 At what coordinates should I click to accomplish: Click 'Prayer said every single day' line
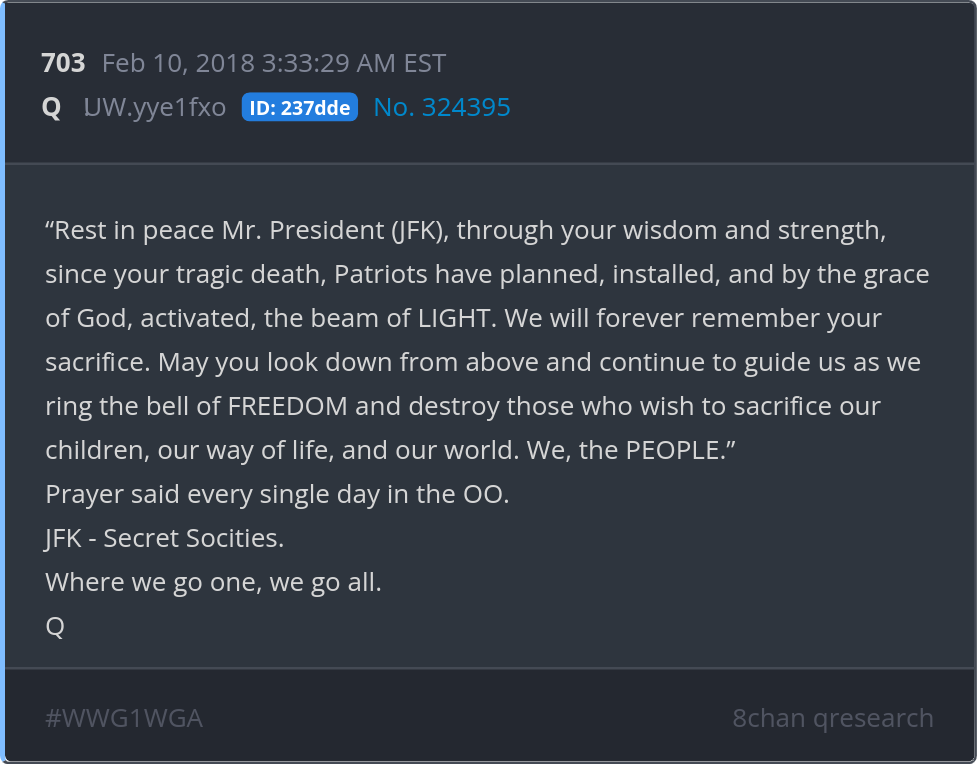point(277,494)
